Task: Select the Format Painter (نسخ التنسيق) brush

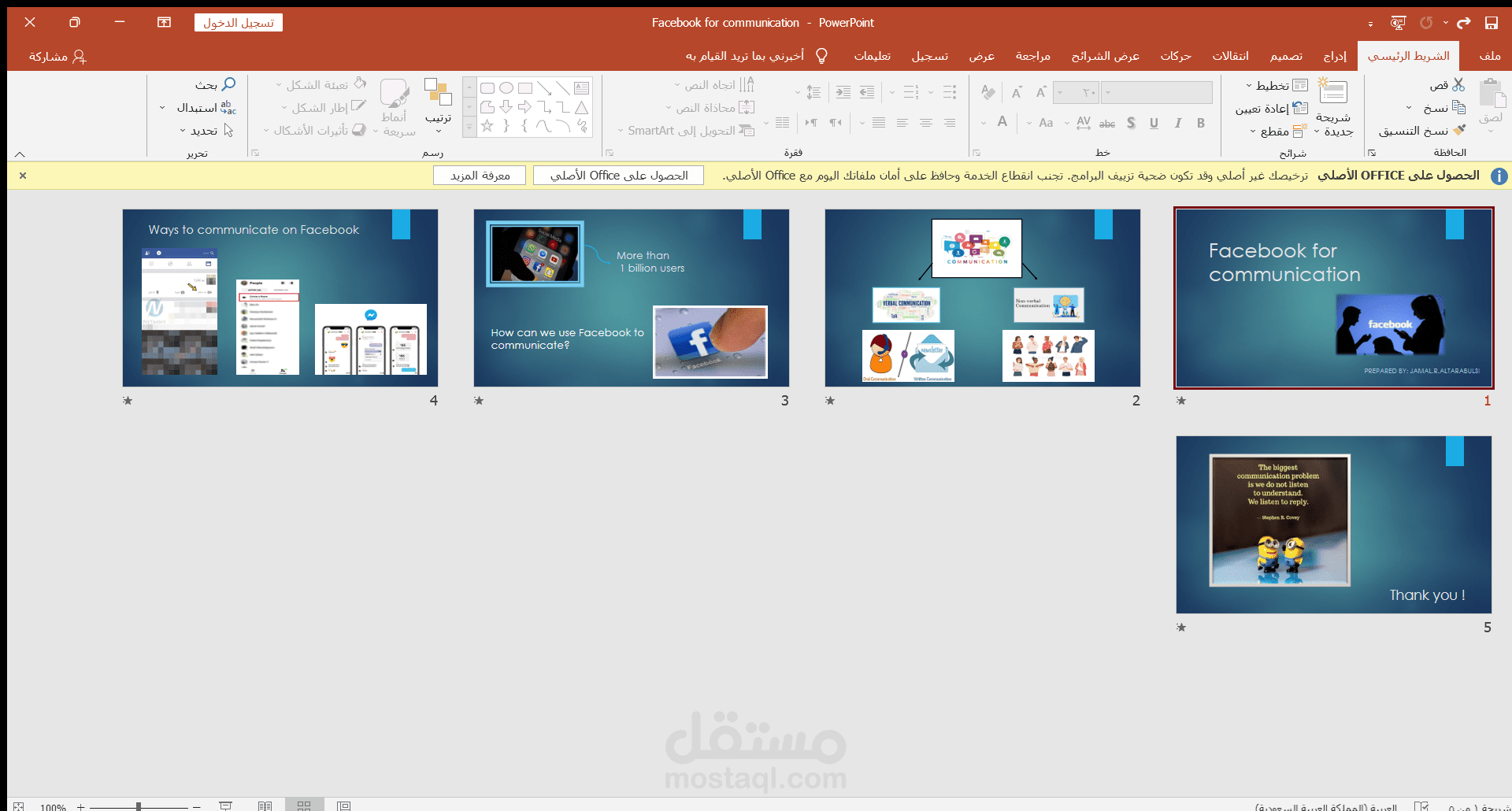Action: coord(1459,130)
